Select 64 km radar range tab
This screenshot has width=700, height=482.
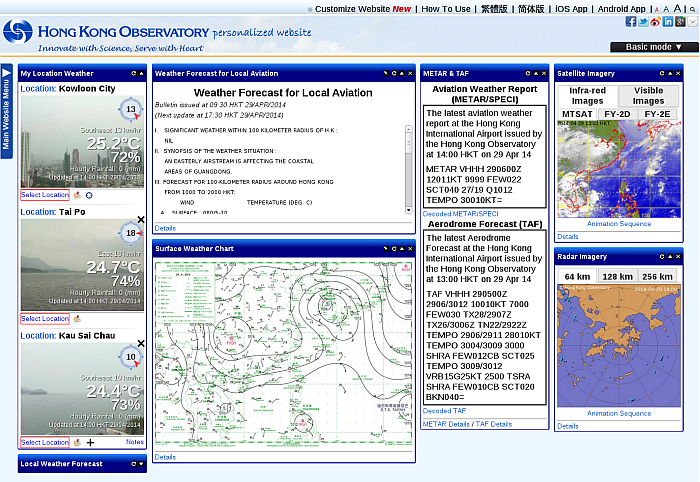click(x=577, y=276)
